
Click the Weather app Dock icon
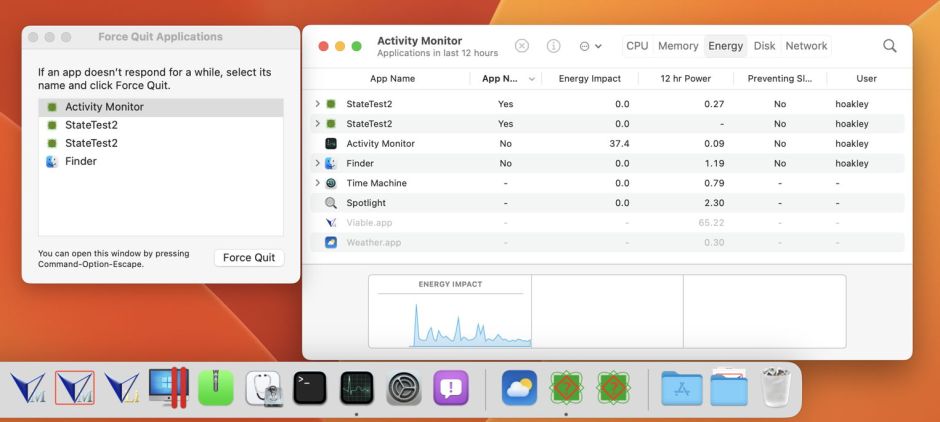click(519, 388)
